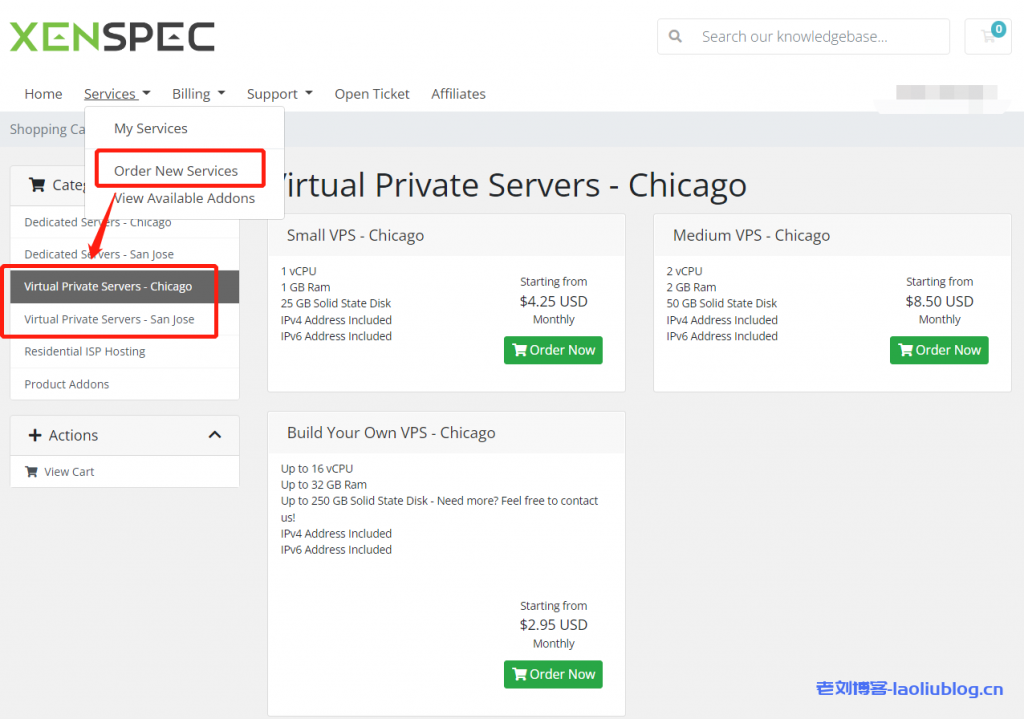Expand the Support dropdown menu
Viewport: 1024px width, 719px height.
[x=279, y=94]
